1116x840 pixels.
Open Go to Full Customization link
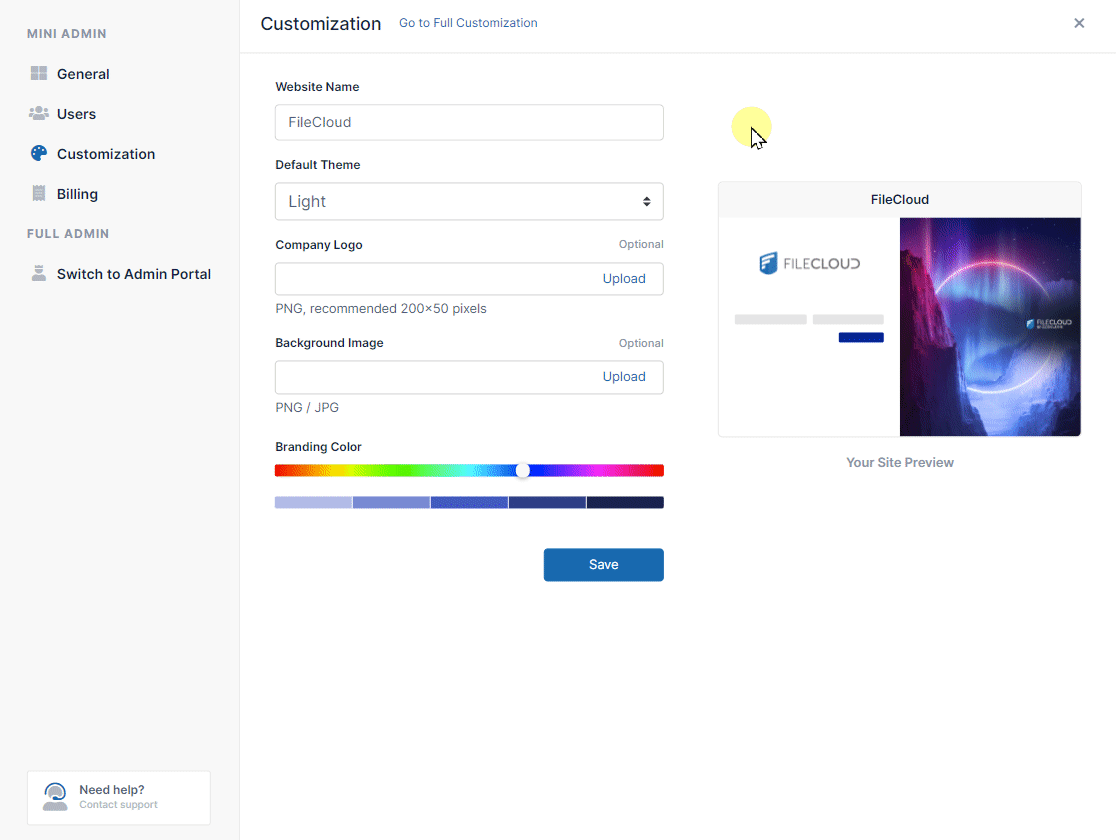coord(468,22)
